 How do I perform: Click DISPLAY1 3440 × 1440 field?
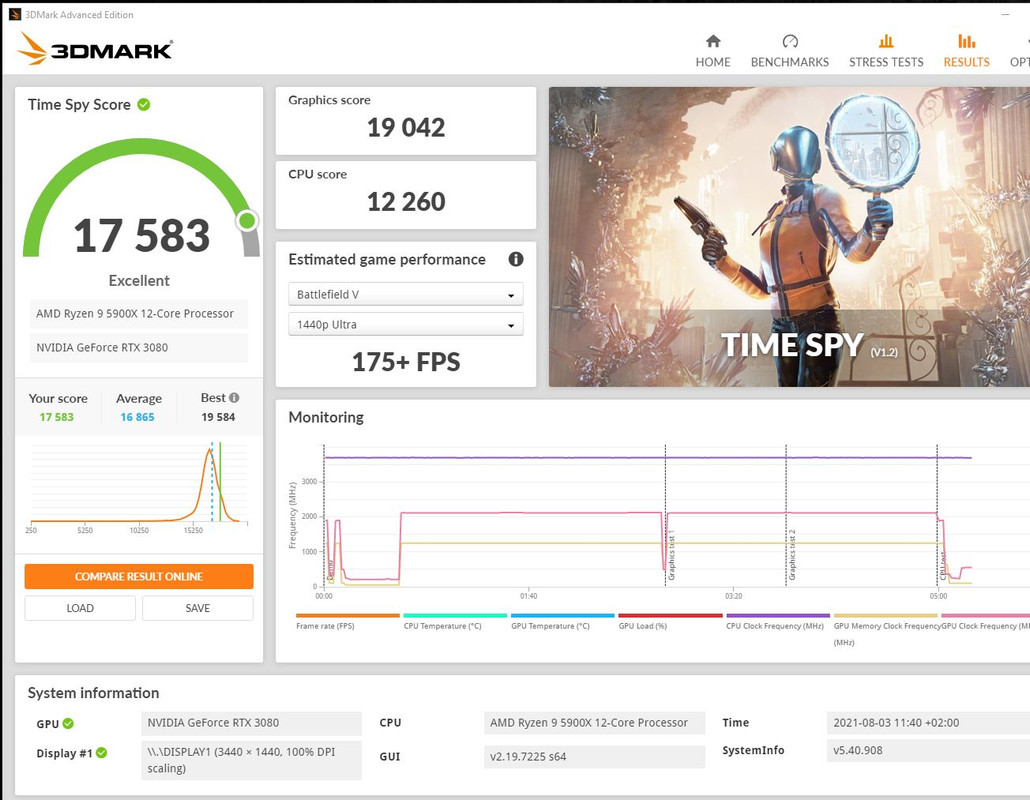251,760
